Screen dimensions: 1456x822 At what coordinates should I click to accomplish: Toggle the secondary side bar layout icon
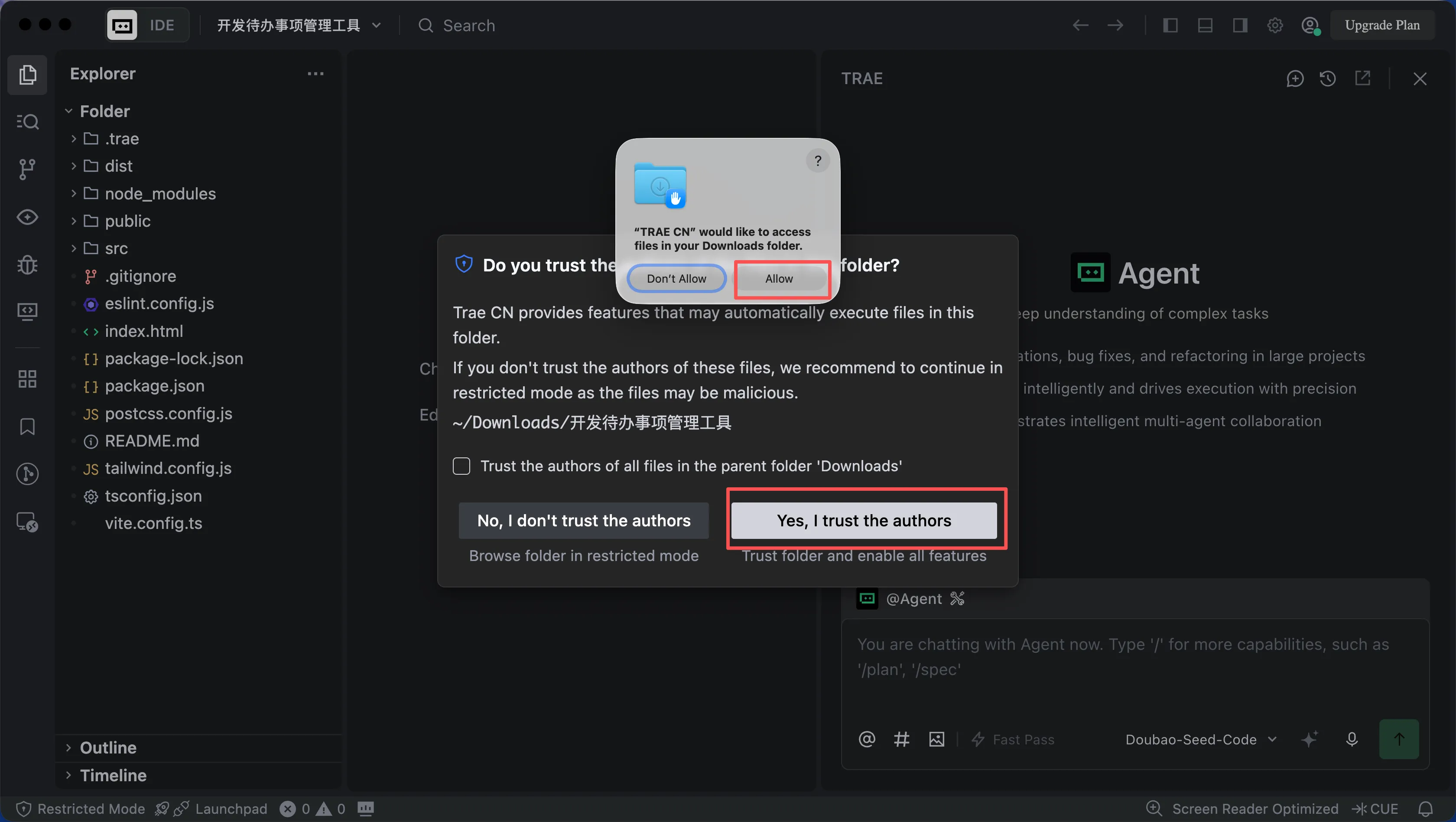[1239, 26]
